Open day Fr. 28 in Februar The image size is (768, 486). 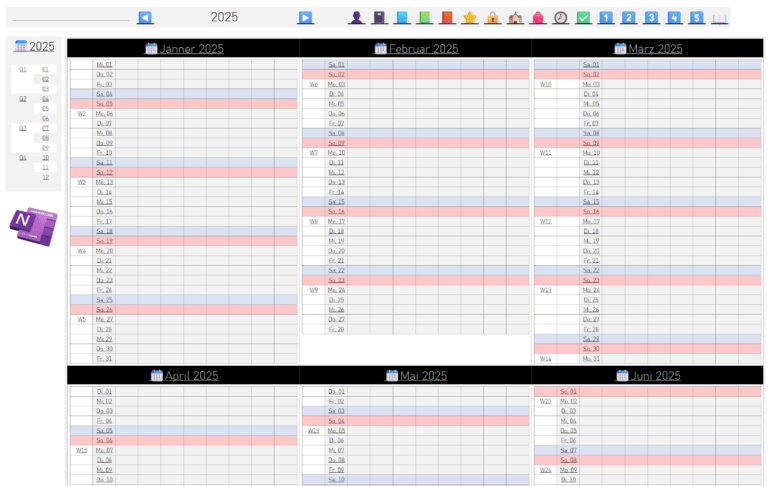[336, 329]
